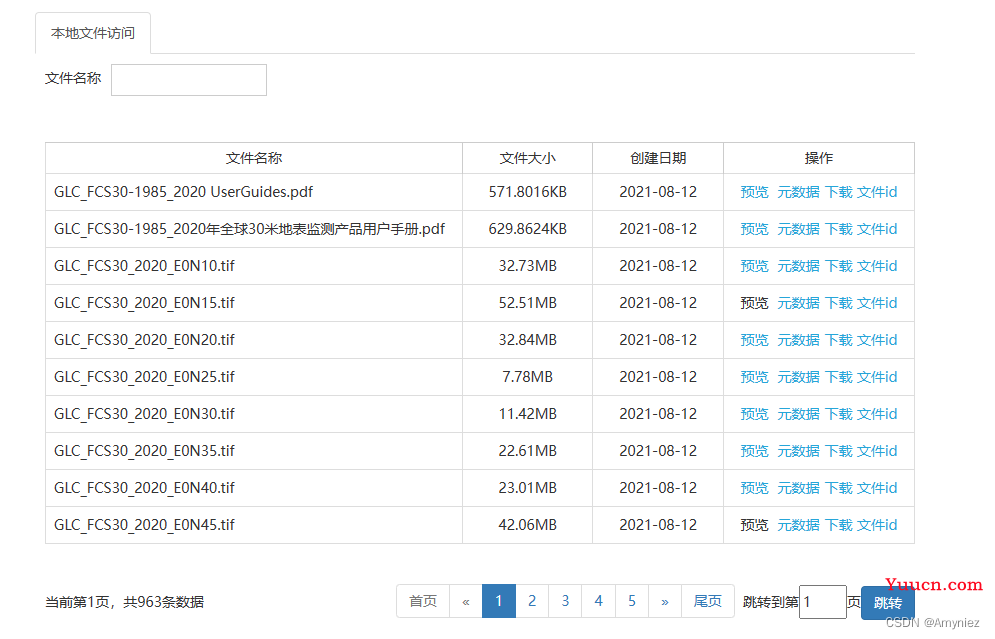Preview GLC_FCS30-1985_2020 UserGuides.pdf via 预览
This screenshot has height=639, width=995.
(x=754, y=192)
